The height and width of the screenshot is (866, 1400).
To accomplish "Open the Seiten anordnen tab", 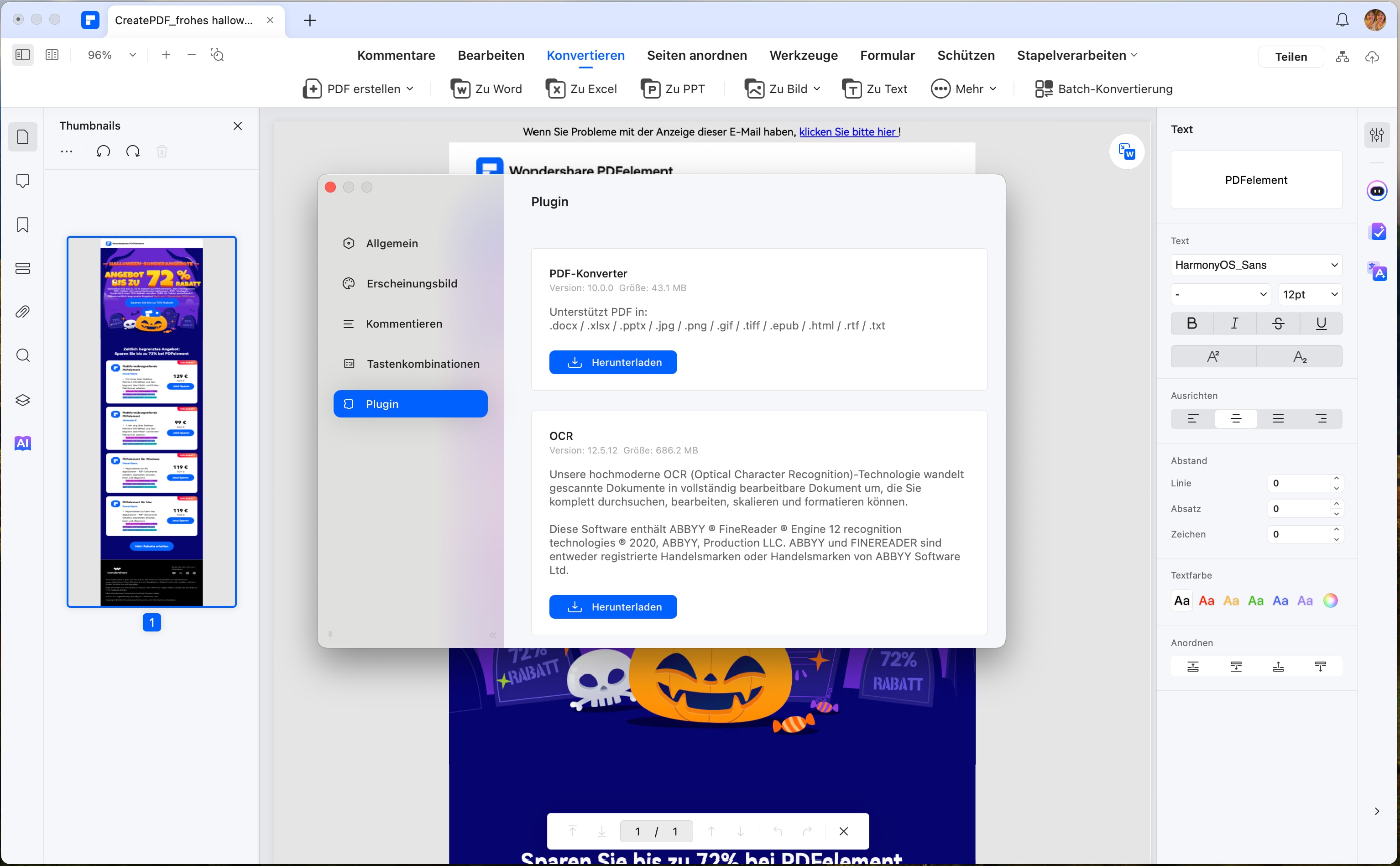I will 696,55.
